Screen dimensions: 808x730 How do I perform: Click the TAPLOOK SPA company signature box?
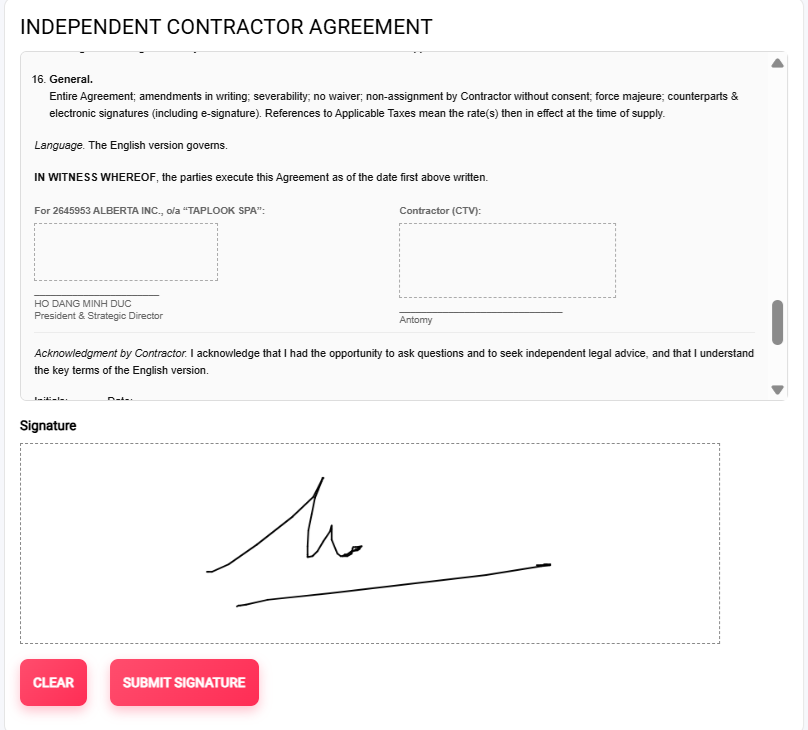point(126,252)
